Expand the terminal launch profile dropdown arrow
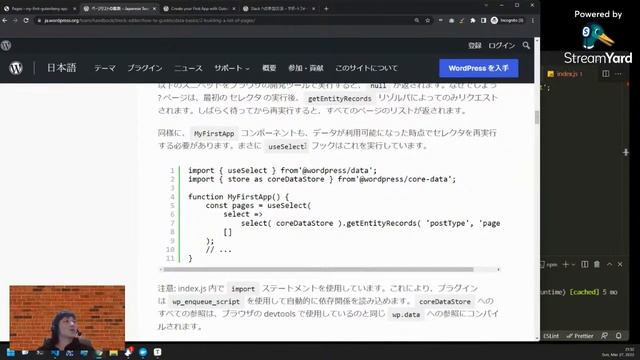Screen dimensions: 640x360 pos(573,264)
